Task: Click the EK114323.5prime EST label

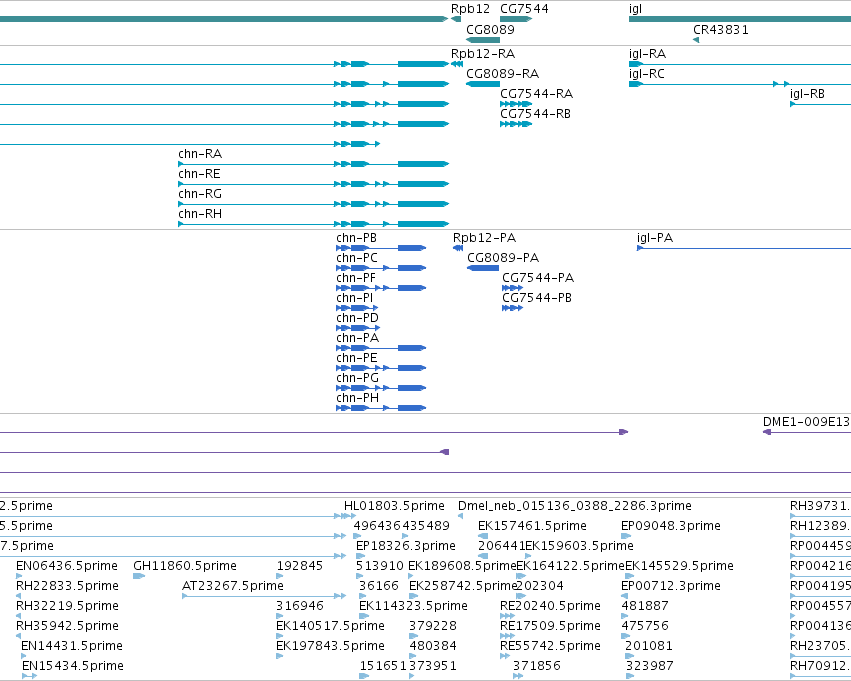Action: click(413, 606)
